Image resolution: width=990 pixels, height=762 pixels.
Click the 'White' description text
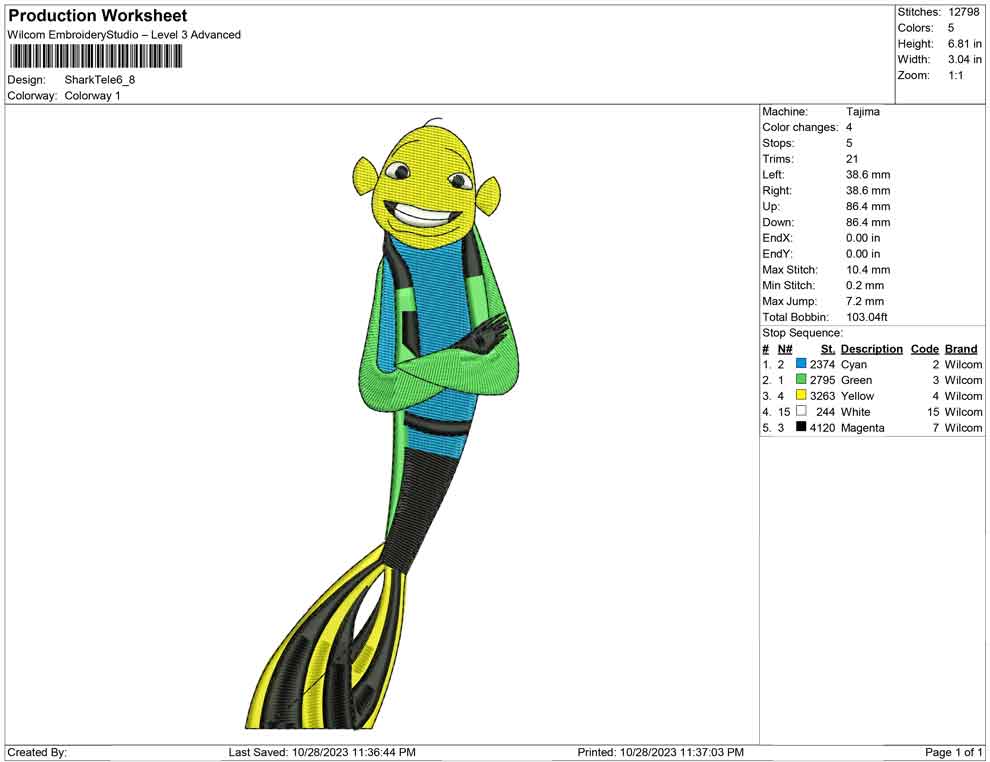[x=856, y=412]
